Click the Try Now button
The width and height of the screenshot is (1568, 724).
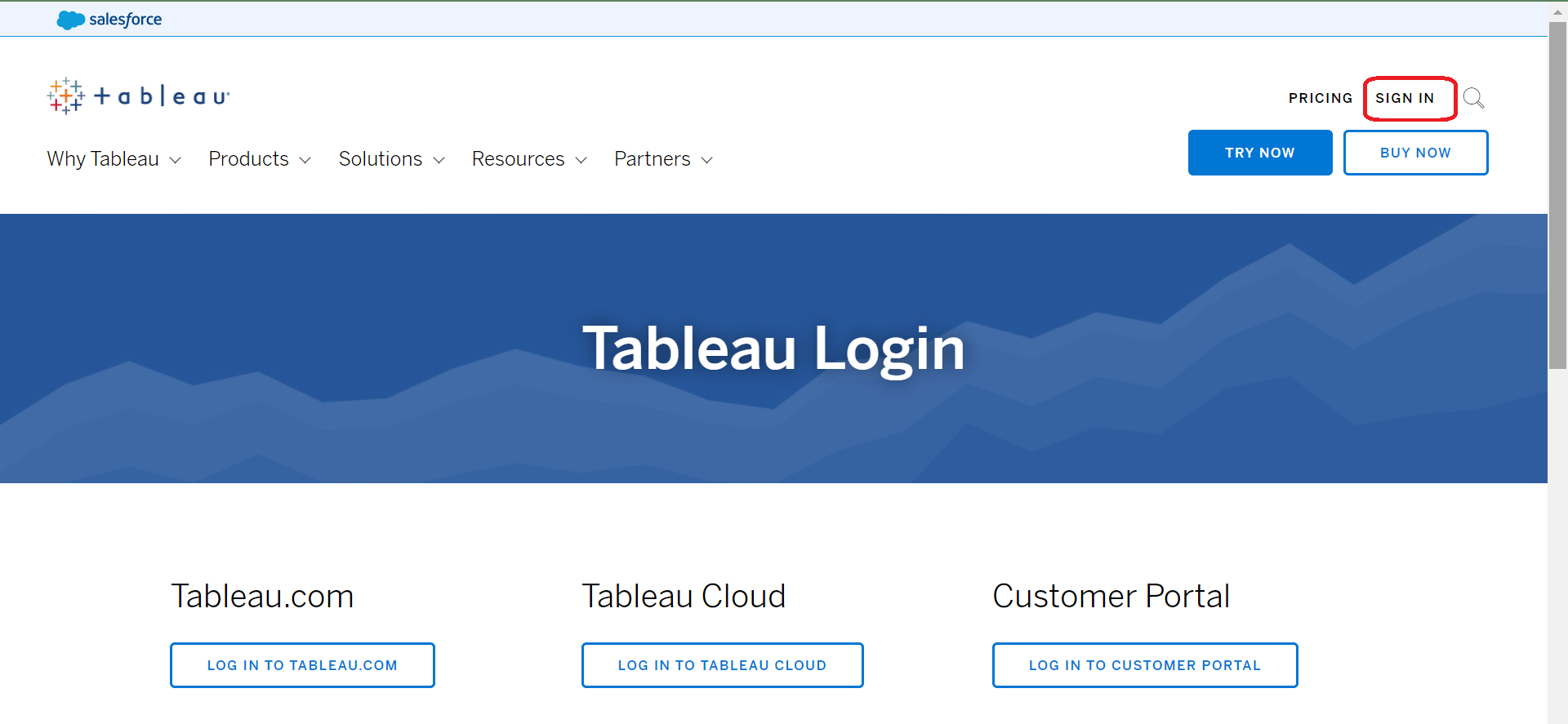pyautogui.click(x=1260, y=153)
